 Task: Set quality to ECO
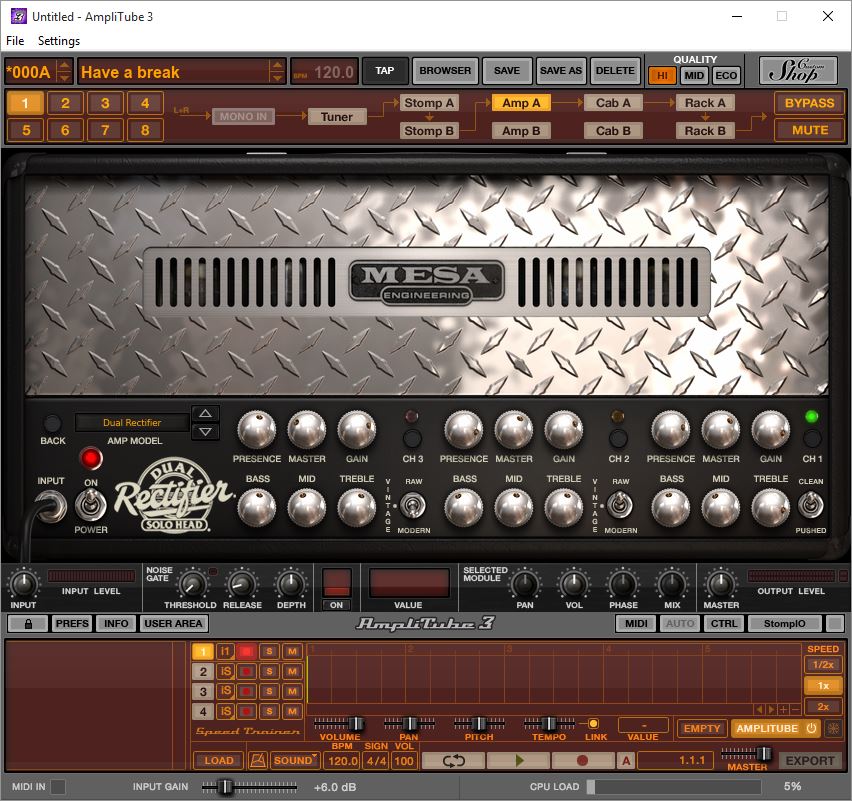[726, 76]
